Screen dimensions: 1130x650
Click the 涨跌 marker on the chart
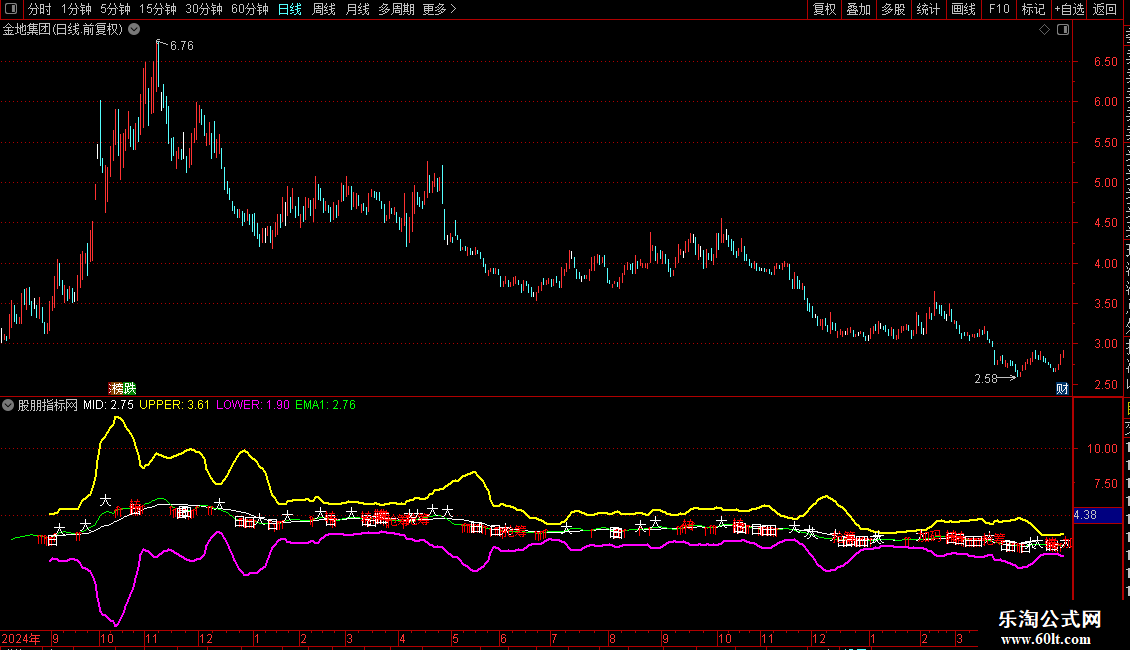pos(123,388)
